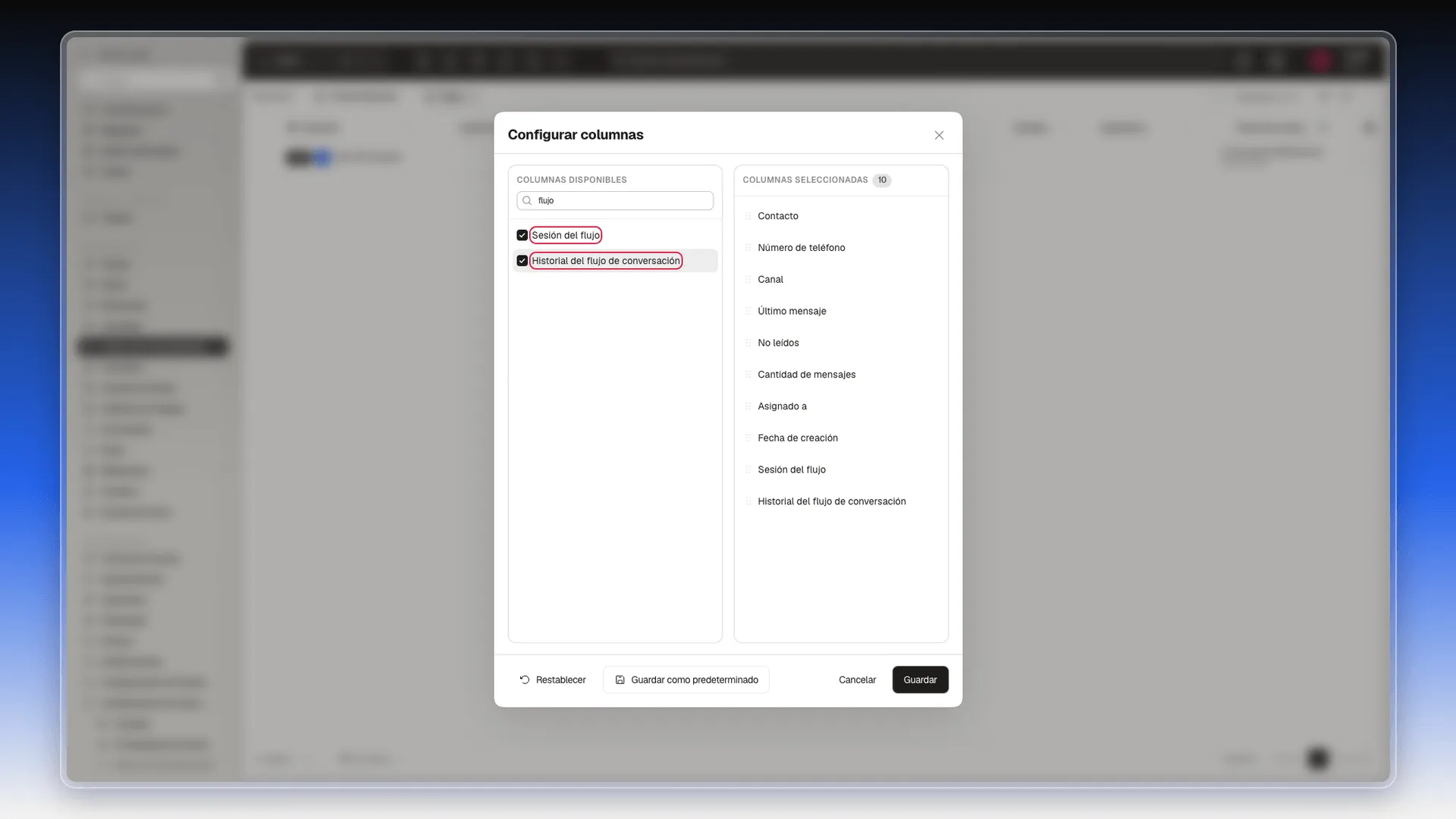Grab the drag handle next to Número de teléfono
Image resolution: width=1456 pixels, height=819 pixels.
pyautogui.click(x=748, y=248)
